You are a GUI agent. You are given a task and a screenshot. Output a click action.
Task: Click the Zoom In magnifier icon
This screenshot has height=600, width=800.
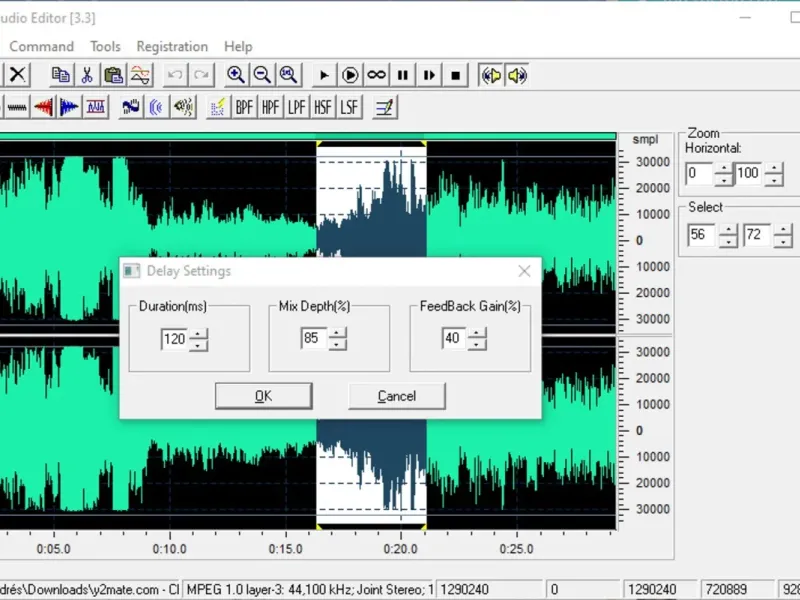(236, 75)
